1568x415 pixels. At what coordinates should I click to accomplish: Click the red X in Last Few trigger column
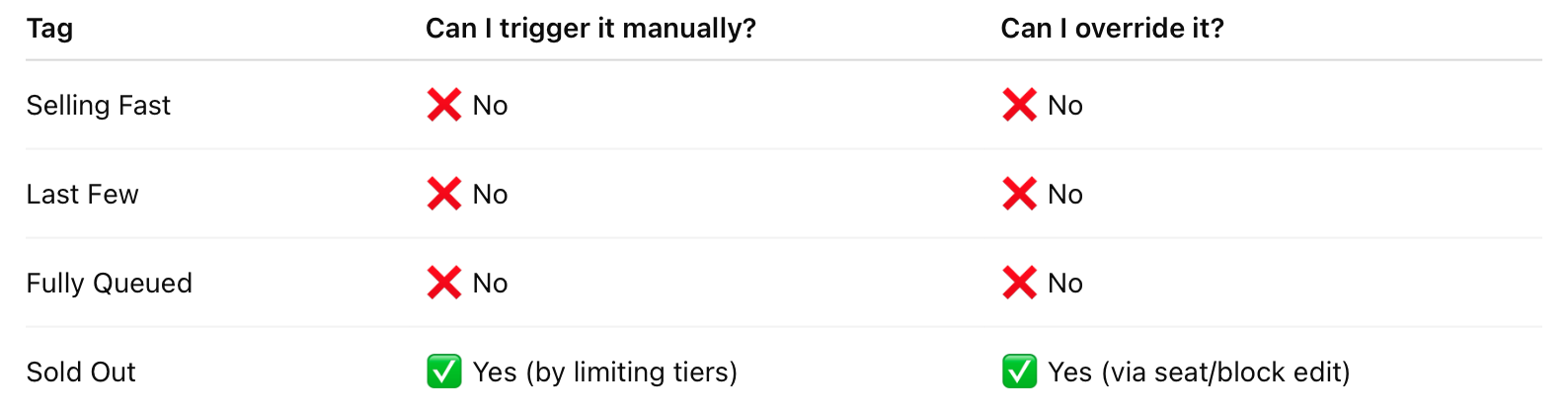click(x=443, y=194)
